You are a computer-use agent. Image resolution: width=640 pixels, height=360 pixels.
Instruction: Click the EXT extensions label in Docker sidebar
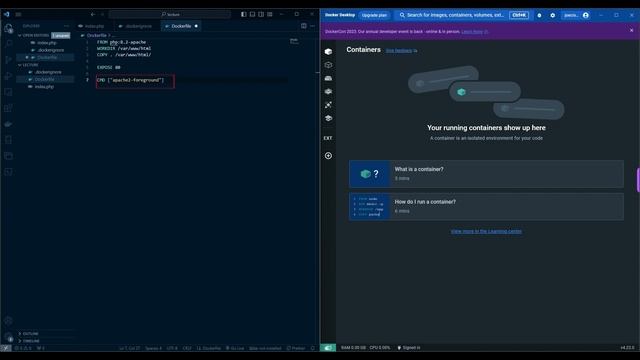pyautogui.click(x=328, y=138)
